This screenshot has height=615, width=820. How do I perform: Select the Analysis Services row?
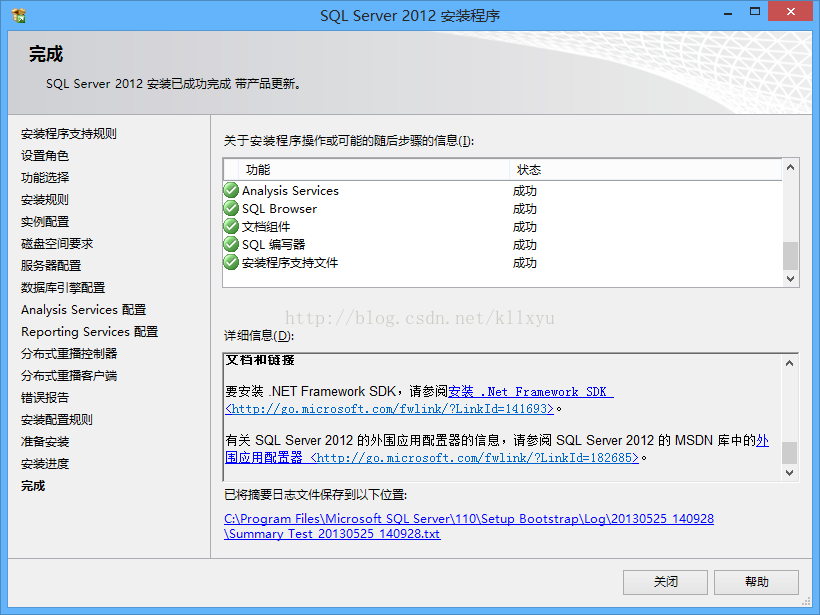[502, 190]
